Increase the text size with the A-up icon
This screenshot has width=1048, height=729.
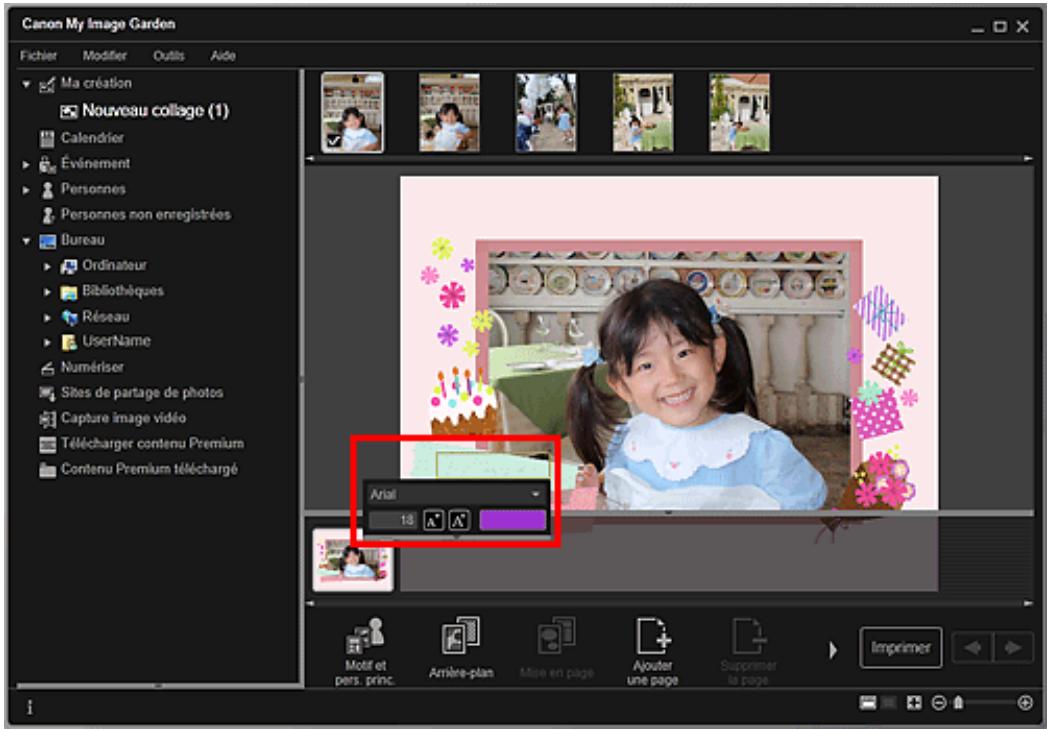pos(435,519)
